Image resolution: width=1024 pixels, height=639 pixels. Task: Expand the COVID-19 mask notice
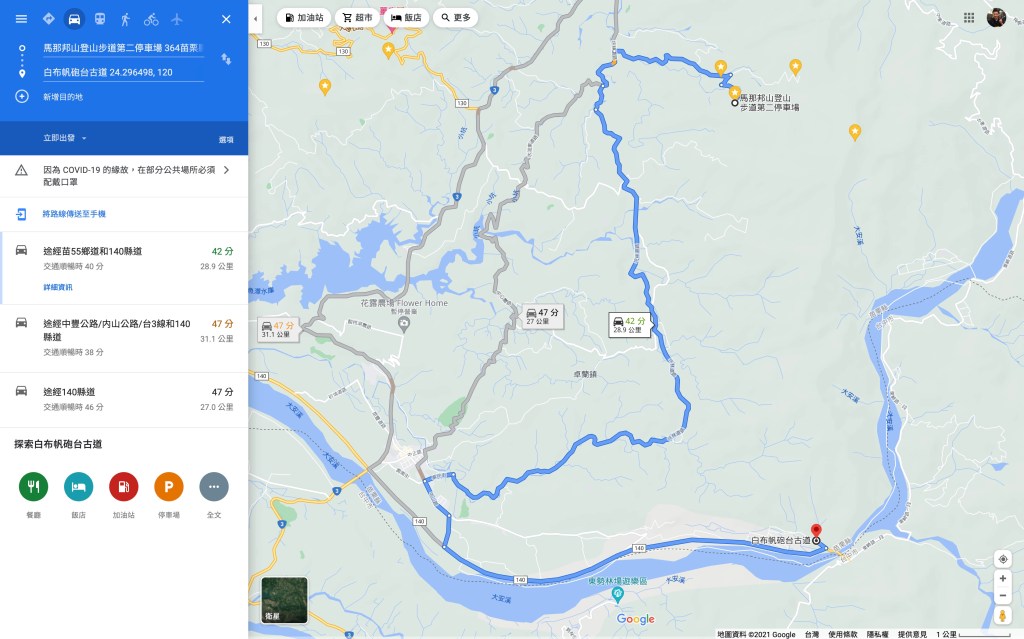tap(124, 176)
